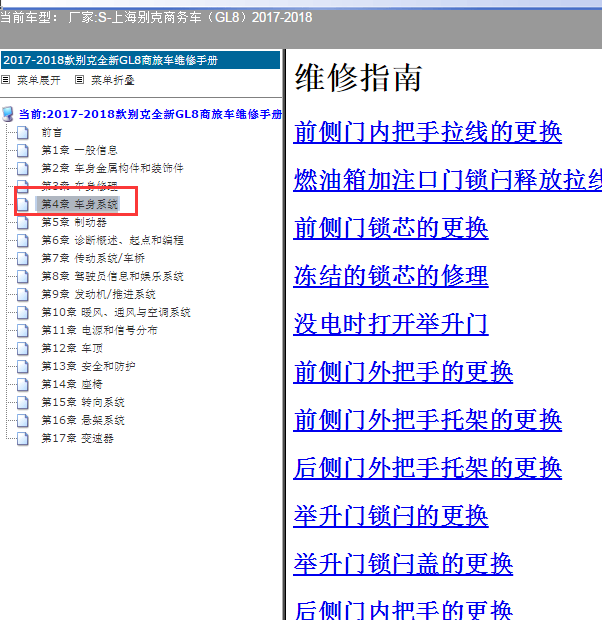Select root node 当前:2017-2018款别克全新GL8商旅车维修手册
602x620 pixels.
coord(150,114)
